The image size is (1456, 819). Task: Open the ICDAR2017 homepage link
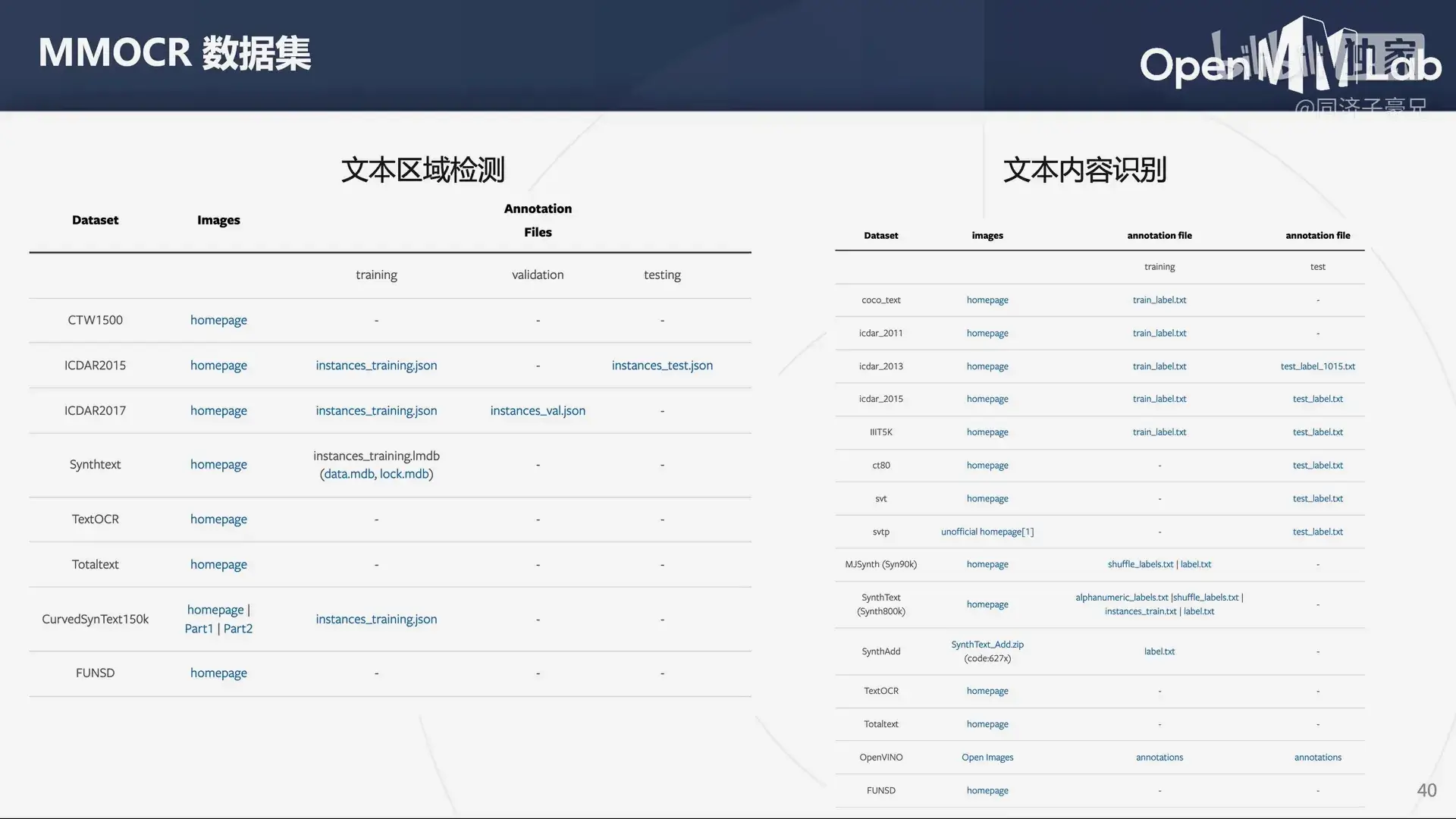point(218,411)
